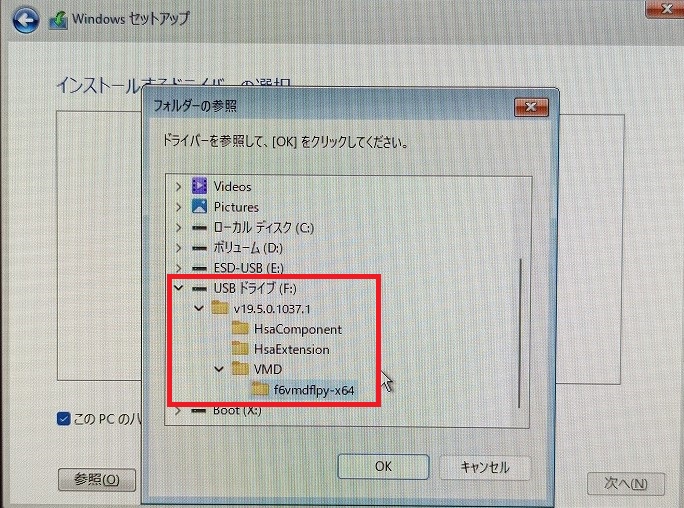This screenshot has height=508, width=684.
Task: Select 'v19.5.0.1037.1' folder name
Action: 272,309
